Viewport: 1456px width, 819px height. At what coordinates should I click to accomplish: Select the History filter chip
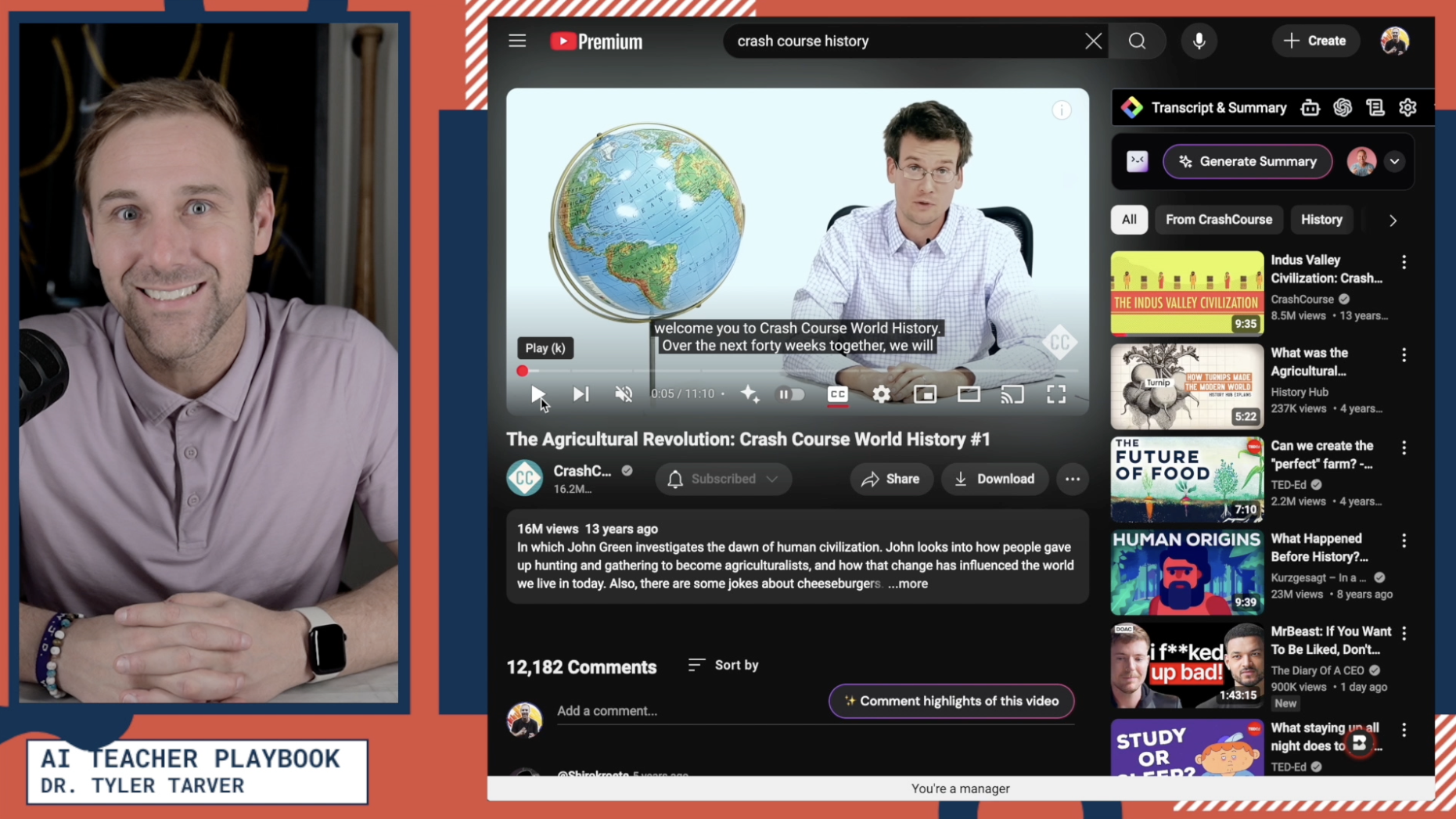point(1321,220)
